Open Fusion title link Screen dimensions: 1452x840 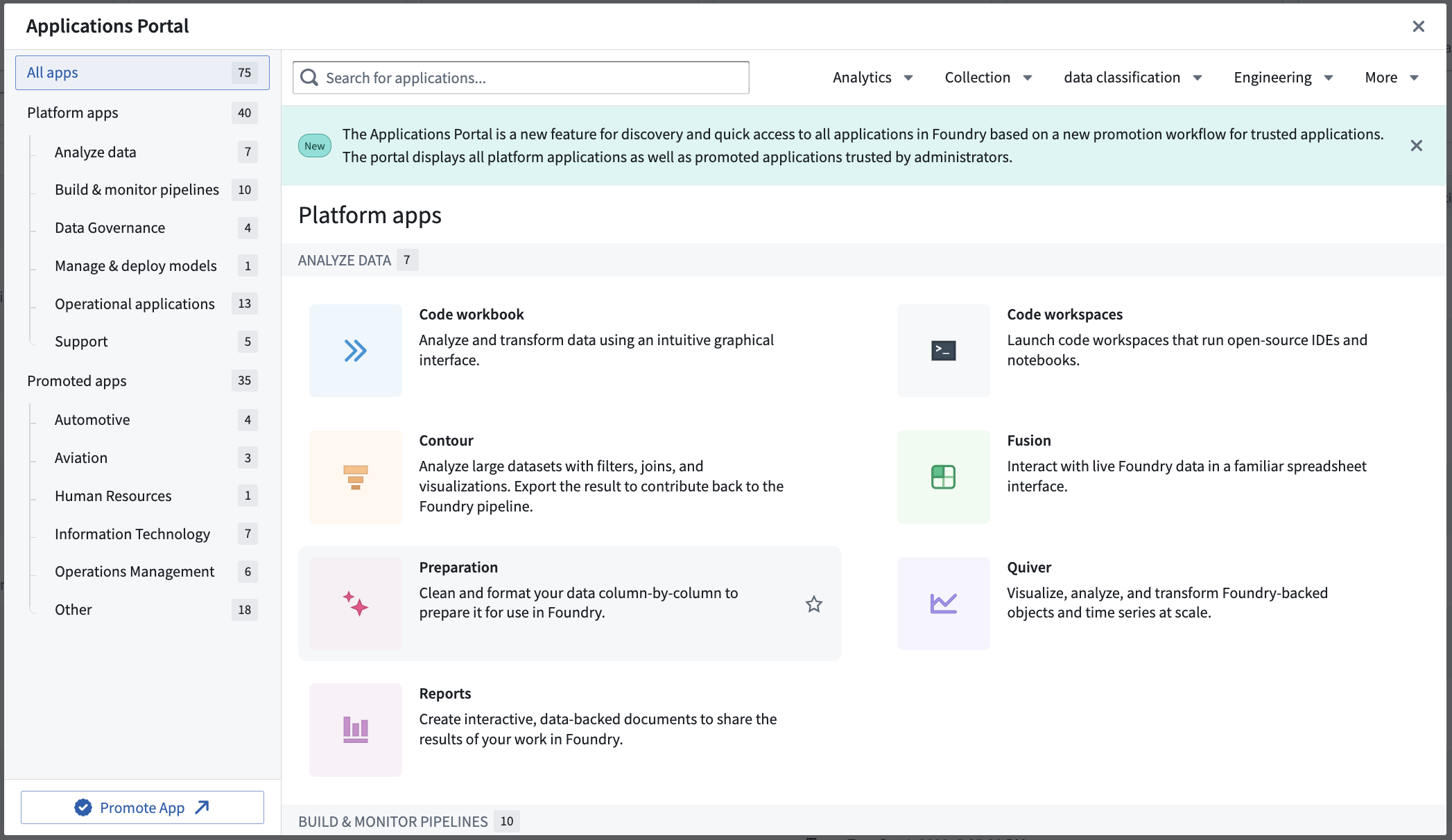(x=1029, y=441)
